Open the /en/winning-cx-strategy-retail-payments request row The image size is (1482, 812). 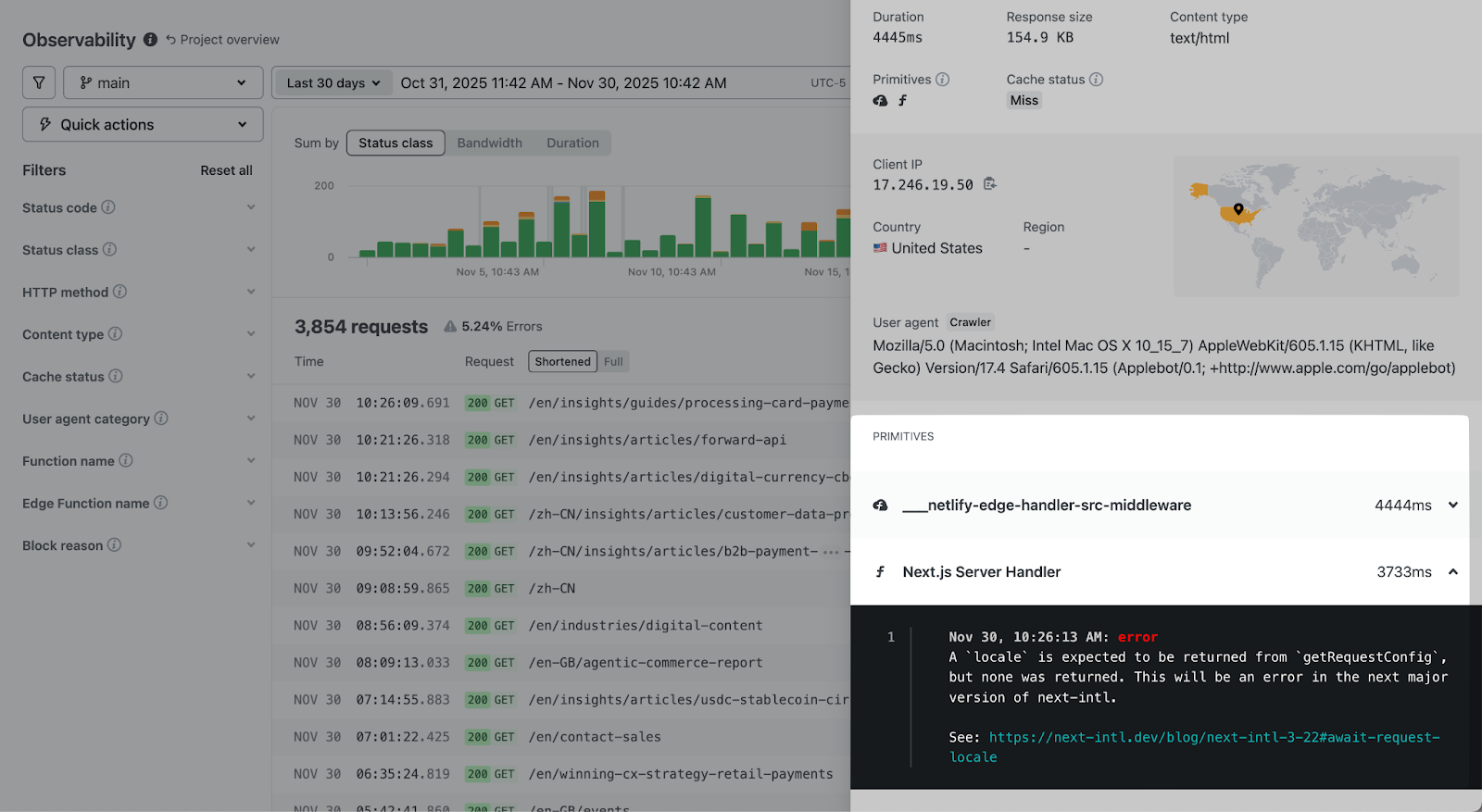click(561, 773)
